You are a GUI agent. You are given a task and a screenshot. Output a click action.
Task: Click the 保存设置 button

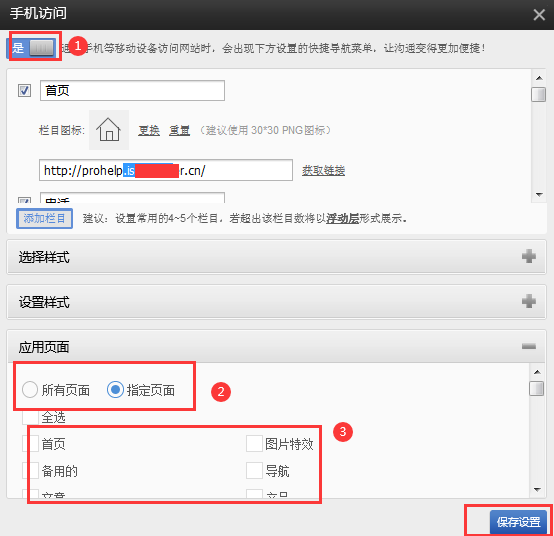tap(518, 522)
